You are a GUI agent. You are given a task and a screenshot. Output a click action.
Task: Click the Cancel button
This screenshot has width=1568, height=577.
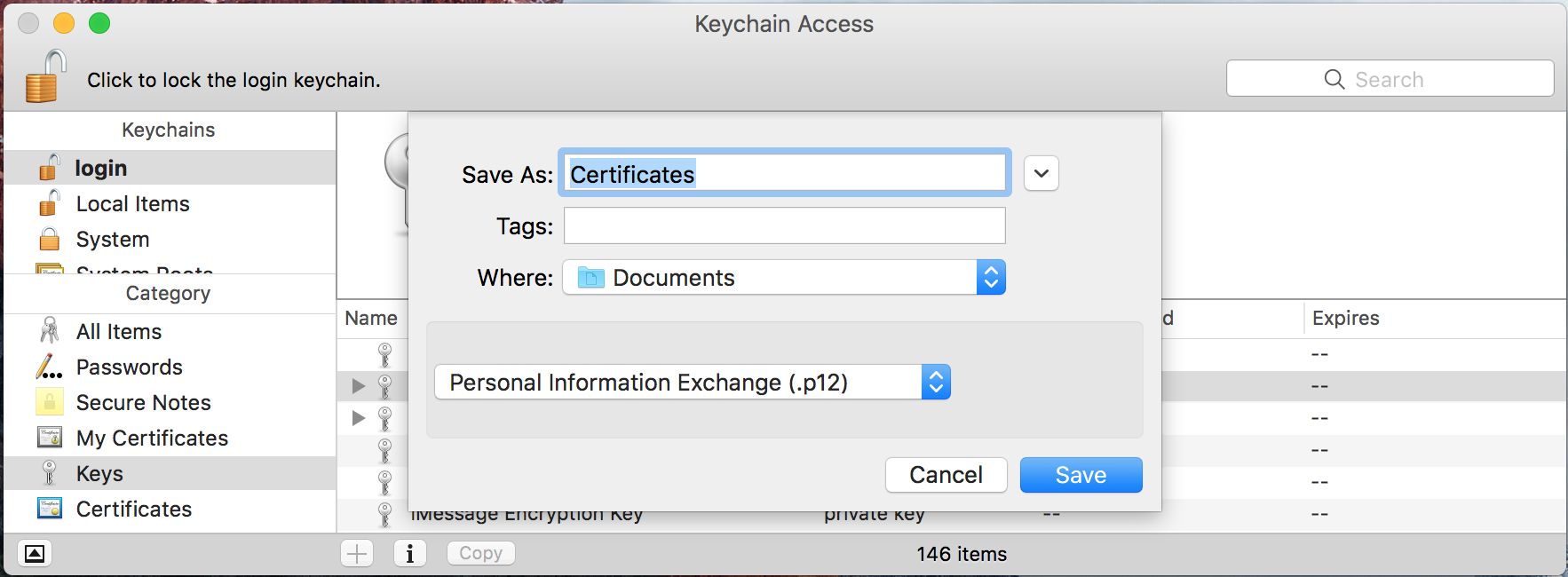[946, 475]
